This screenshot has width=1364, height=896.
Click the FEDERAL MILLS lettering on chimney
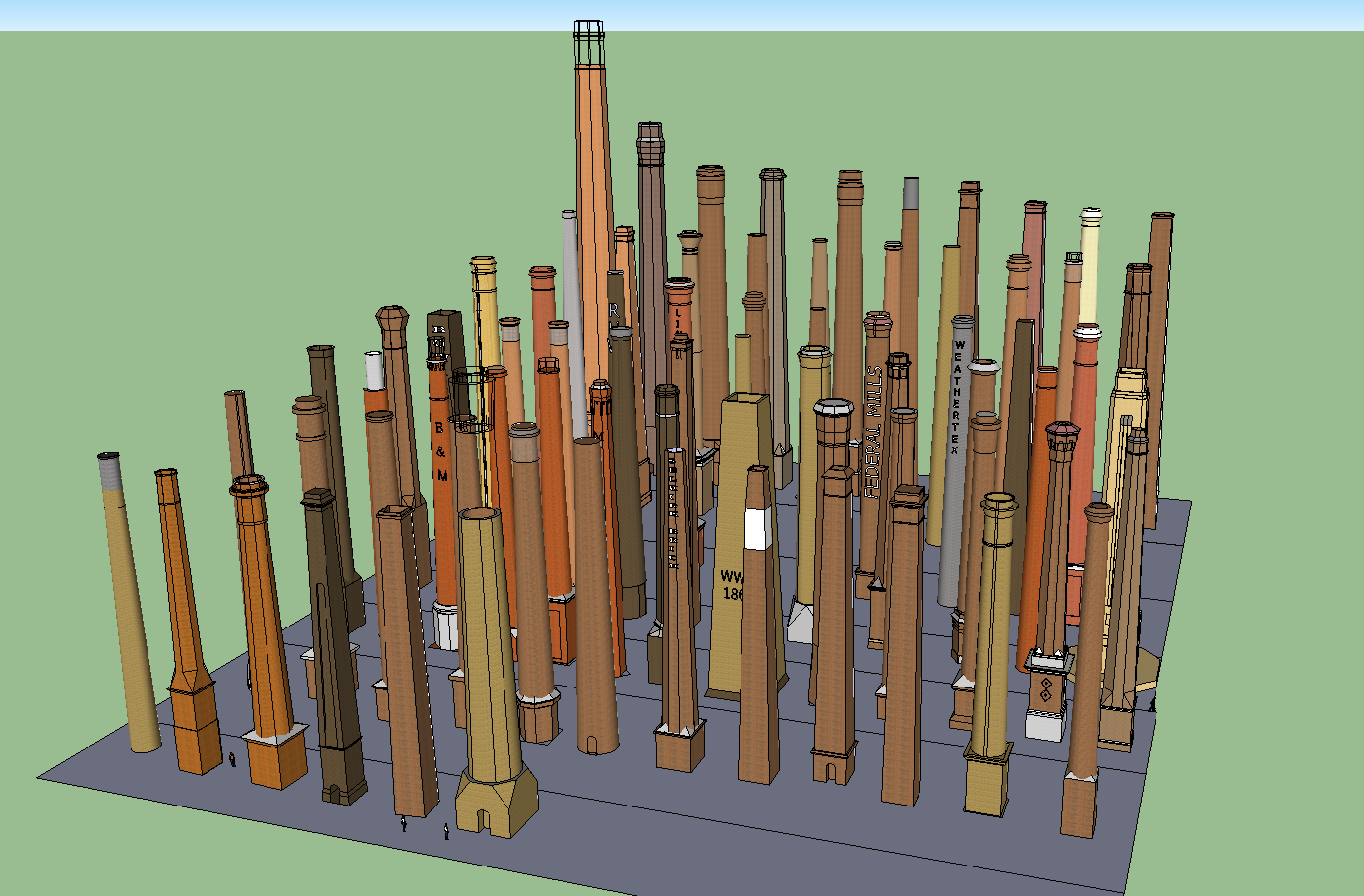click(x=873, y=432)
